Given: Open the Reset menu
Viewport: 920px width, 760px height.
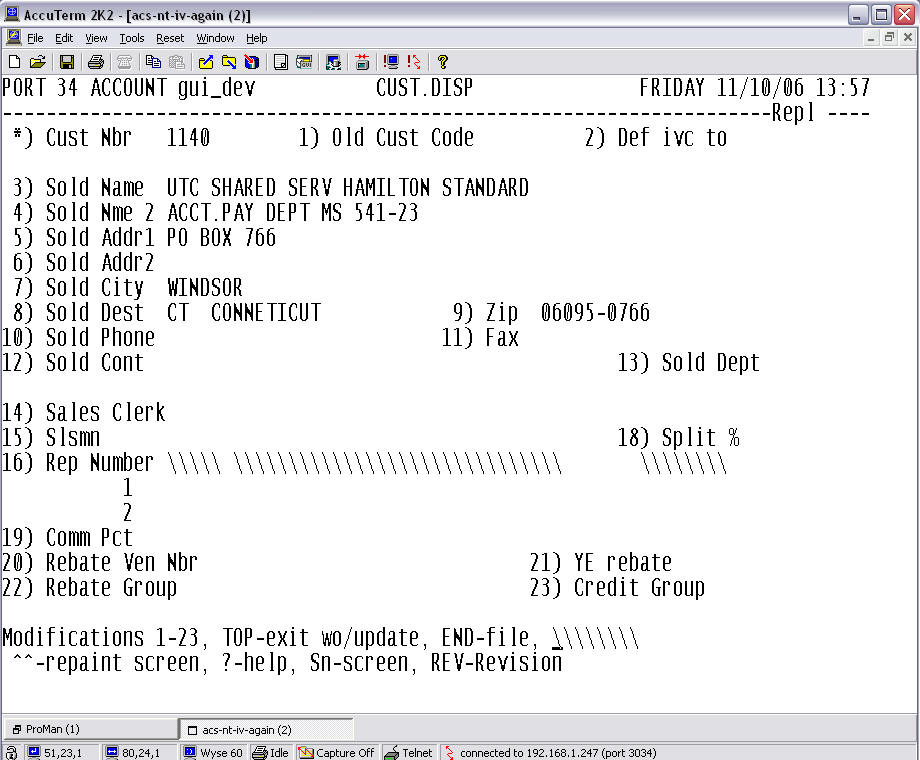Looking at the screenshot, I should point(170,38).
